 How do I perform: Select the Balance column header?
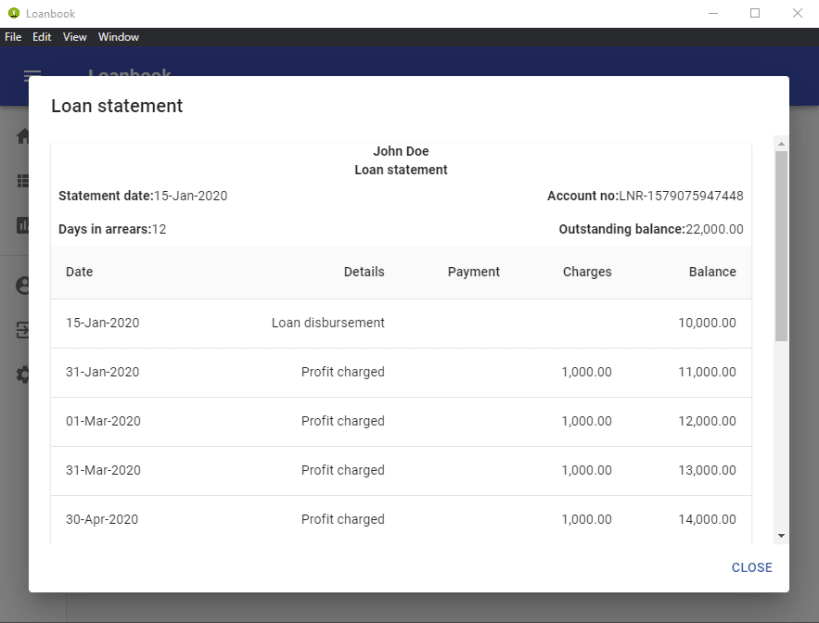click(x=712, y=271)
